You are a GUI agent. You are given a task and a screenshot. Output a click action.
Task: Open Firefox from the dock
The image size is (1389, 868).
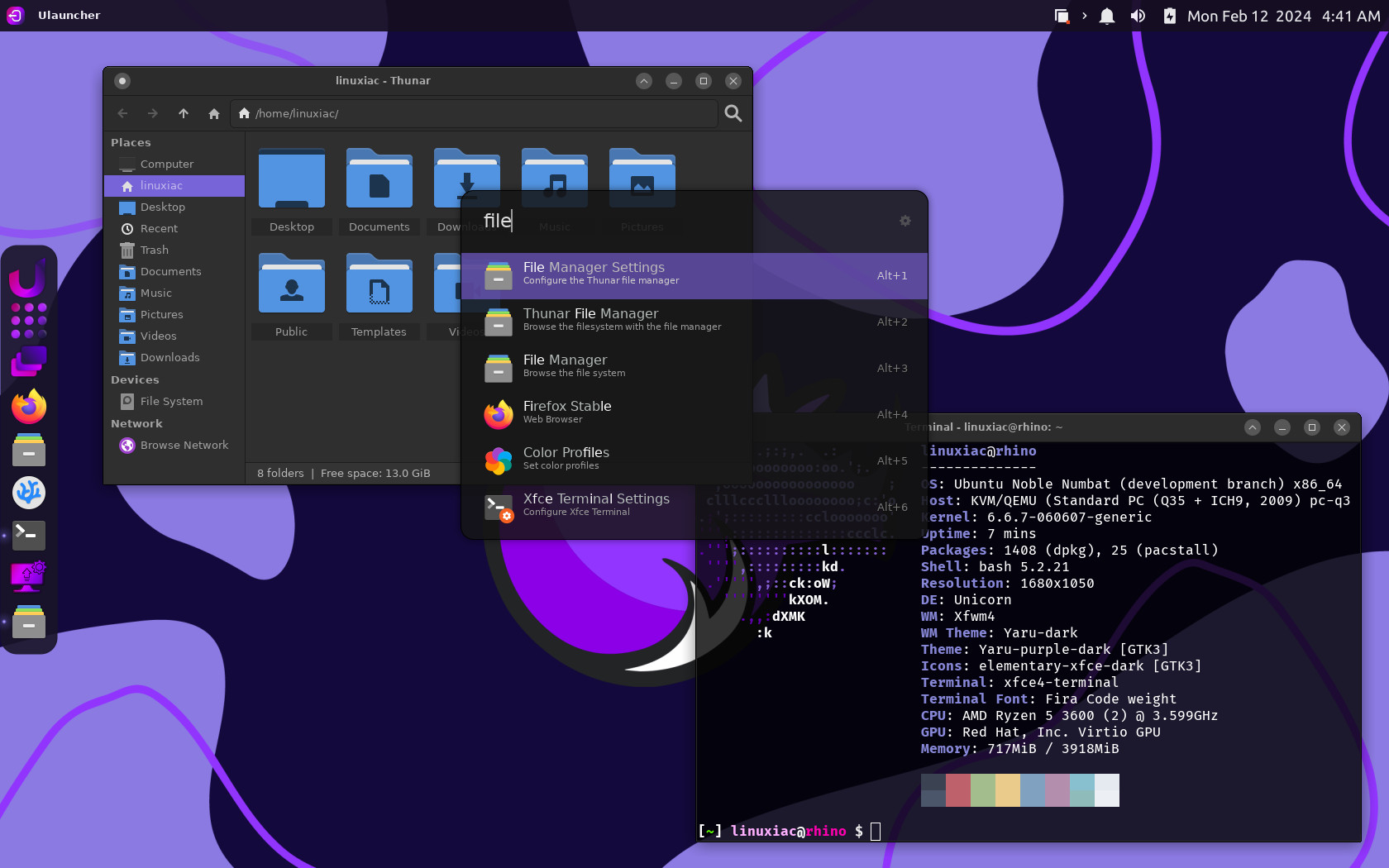tap(29, 406)
